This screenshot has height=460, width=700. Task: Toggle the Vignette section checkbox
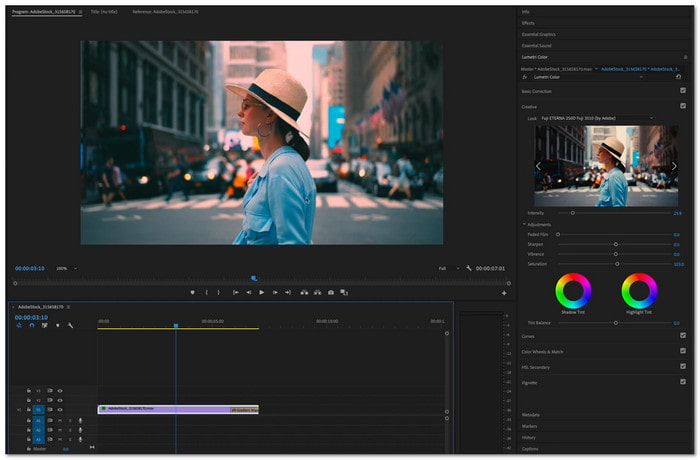683,382
